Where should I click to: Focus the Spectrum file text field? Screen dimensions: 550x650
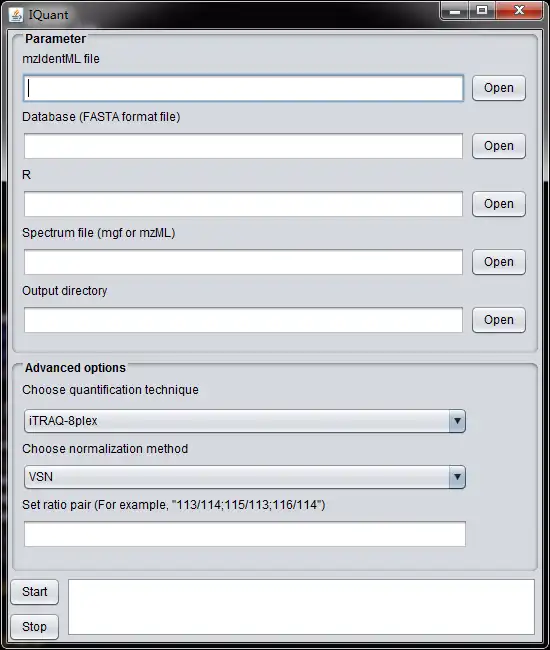243,262
